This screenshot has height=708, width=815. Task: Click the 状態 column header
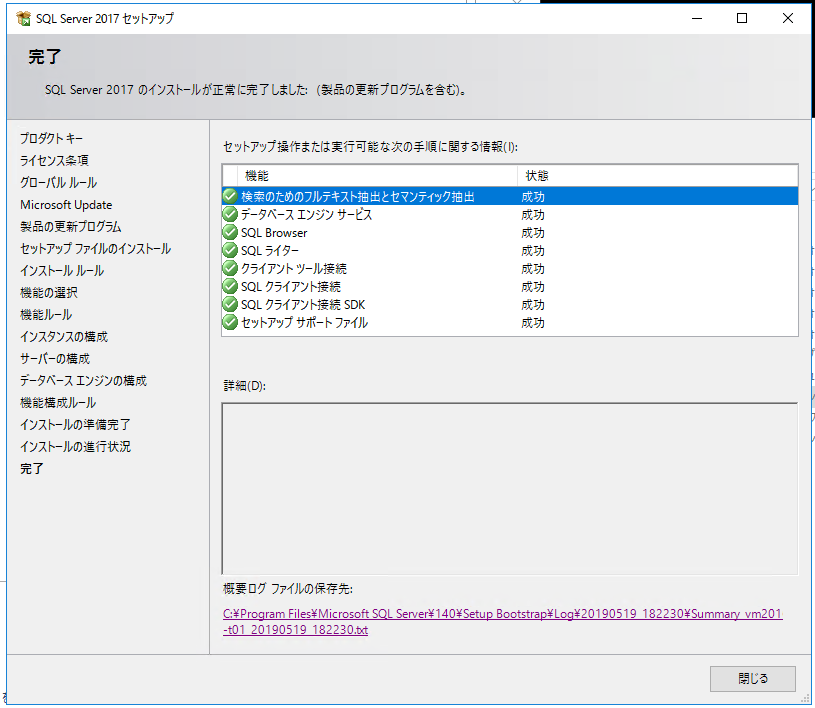coord(658,176)
